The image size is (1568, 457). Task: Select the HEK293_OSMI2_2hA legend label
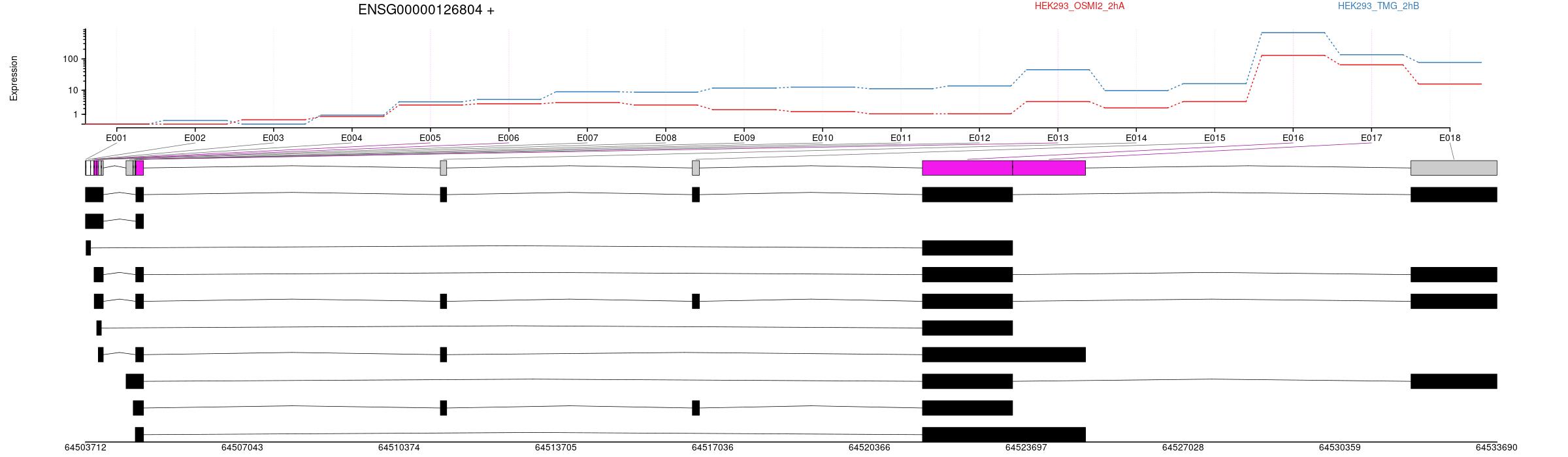[1079, 6]
